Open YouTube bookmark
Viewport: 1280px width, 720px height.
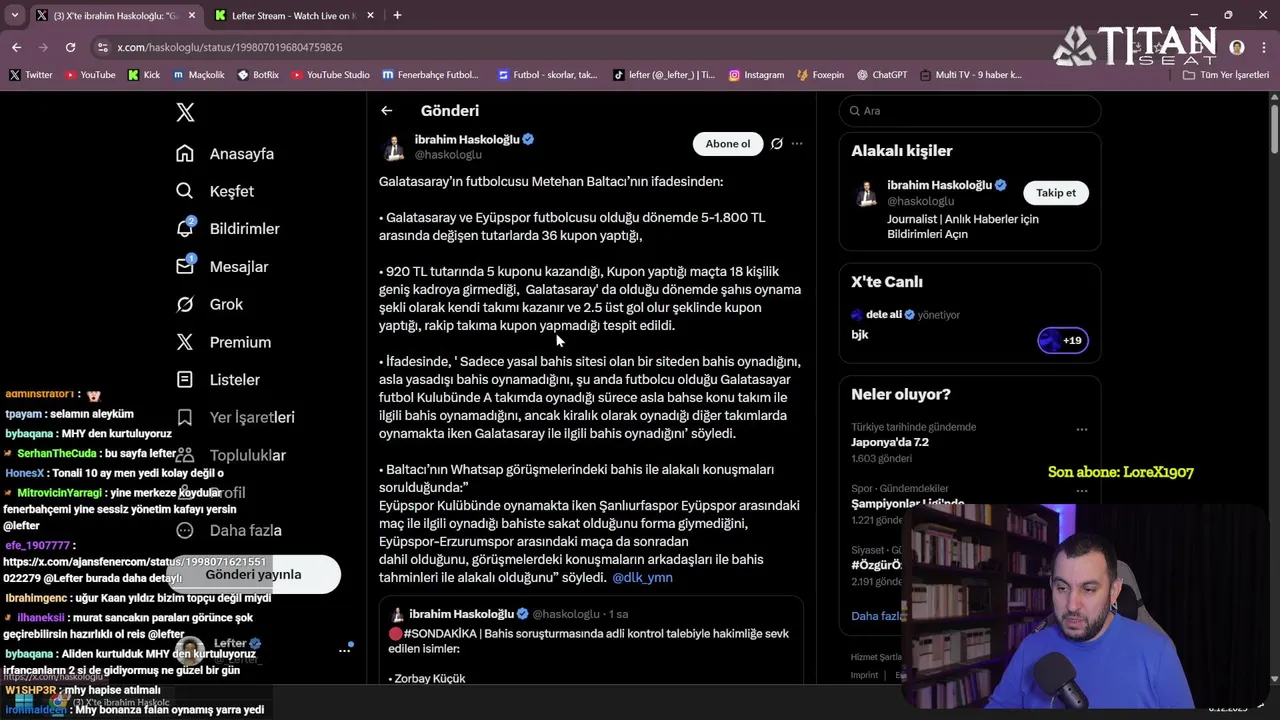pos(90,75)
